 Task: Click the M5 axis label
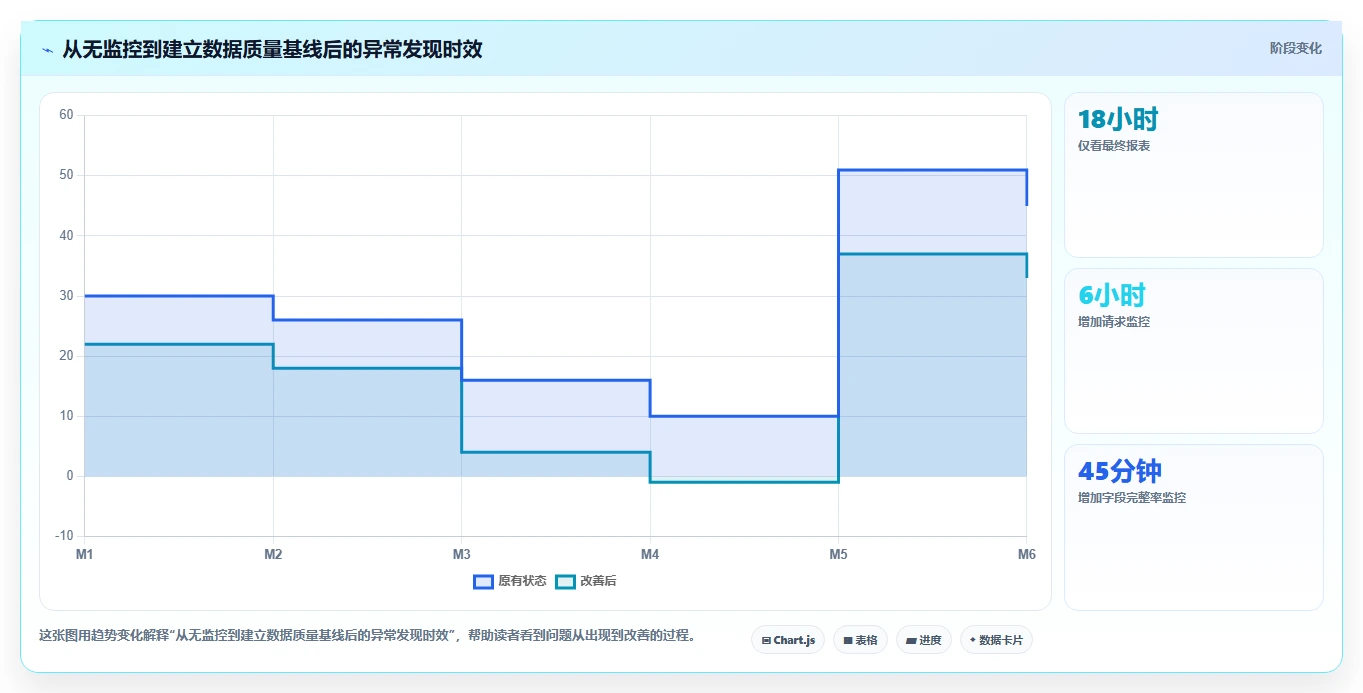coord(838,554)
